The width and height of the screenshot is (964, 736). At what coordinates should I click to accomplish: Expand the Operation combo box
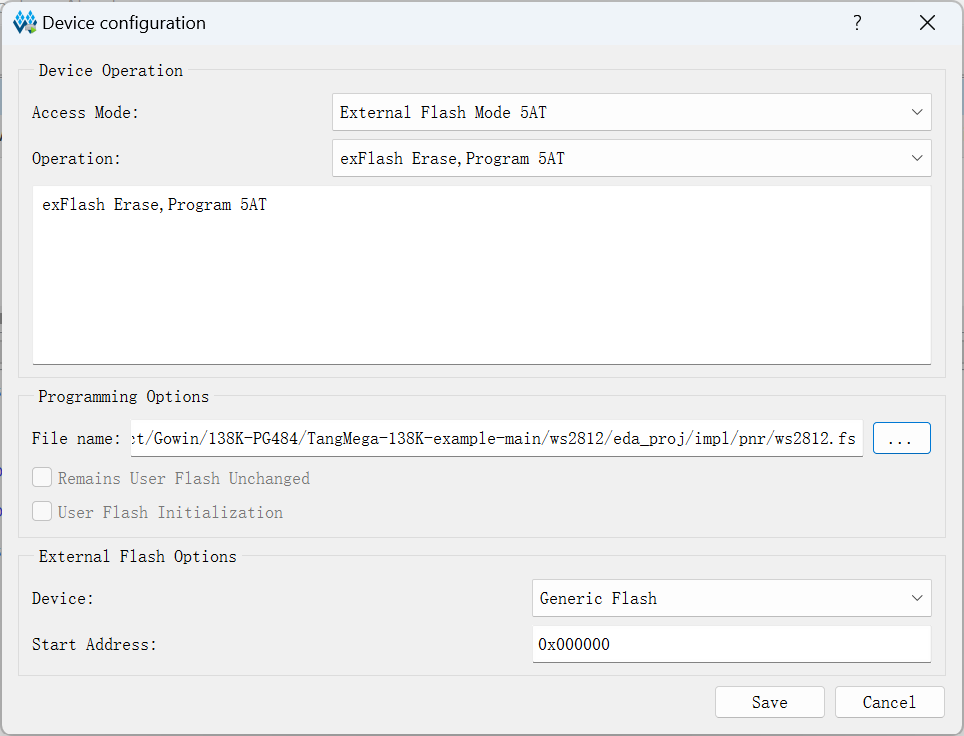[631, 158]
